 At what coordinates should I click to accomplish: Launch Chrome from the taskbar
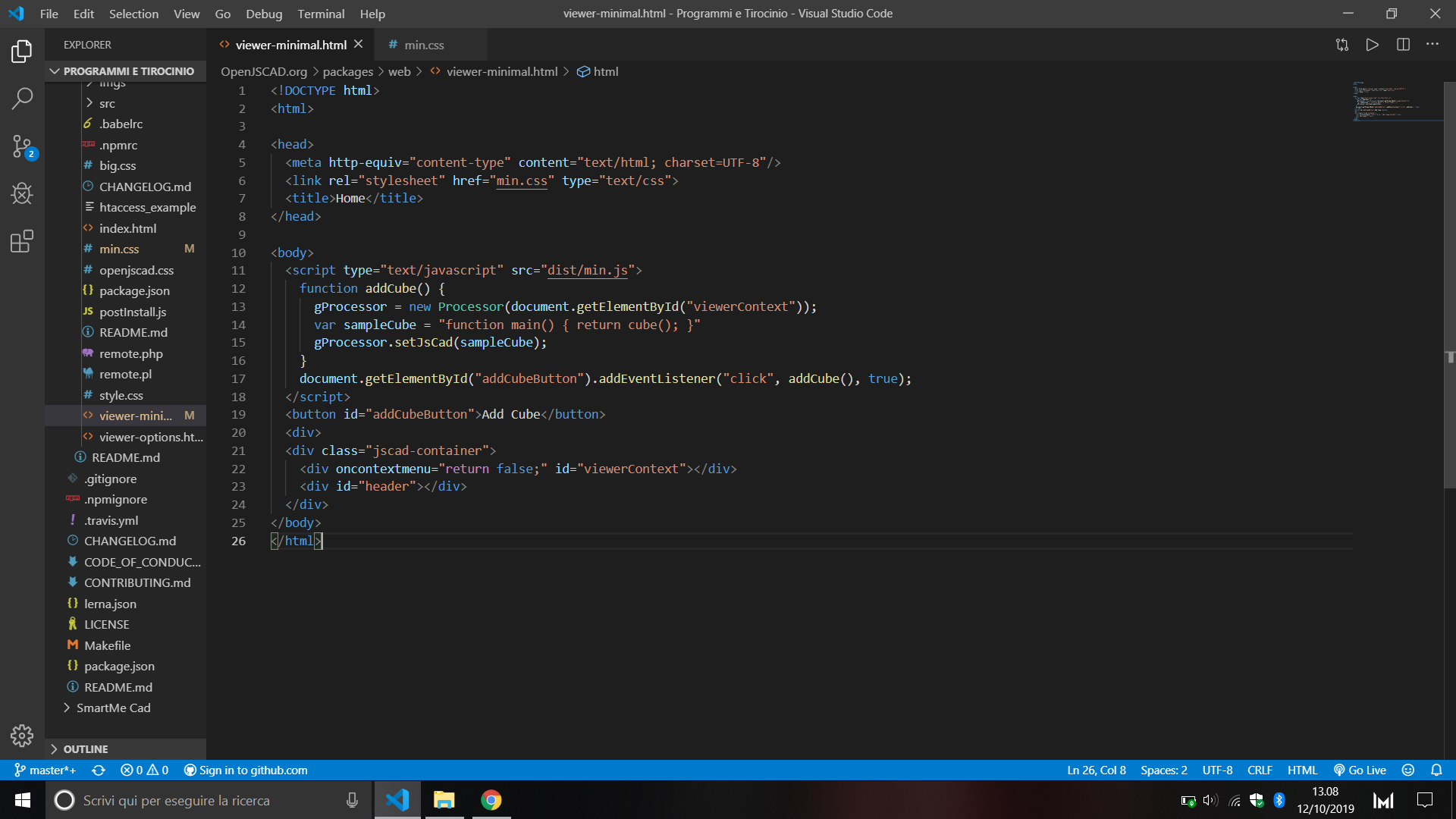tap(491, 800)
